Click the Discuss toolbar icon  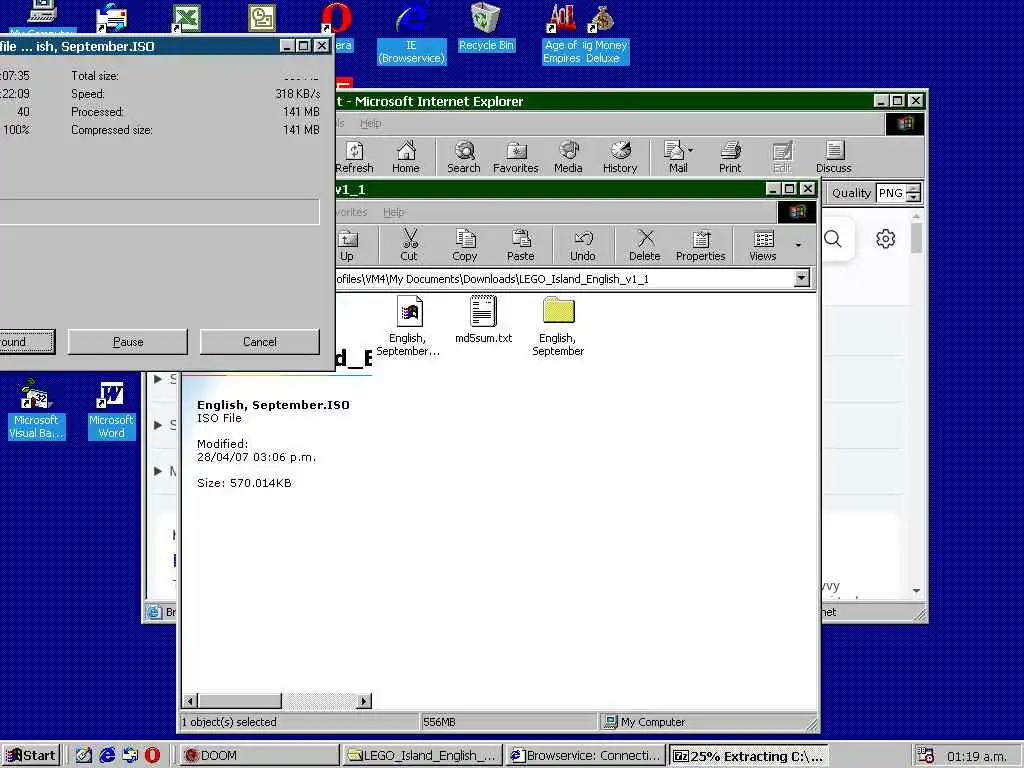[x=833, y=157]
